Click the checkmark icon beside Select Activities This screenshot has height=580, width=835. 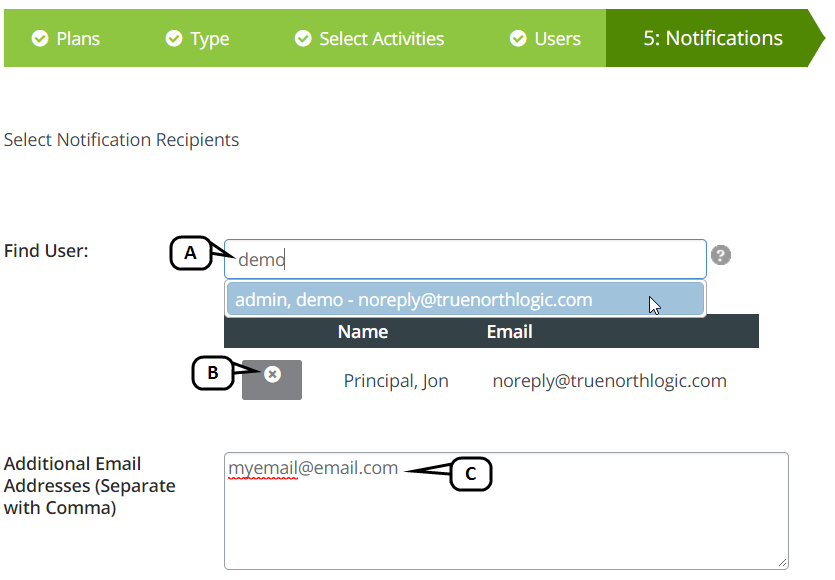coord(303,39)
